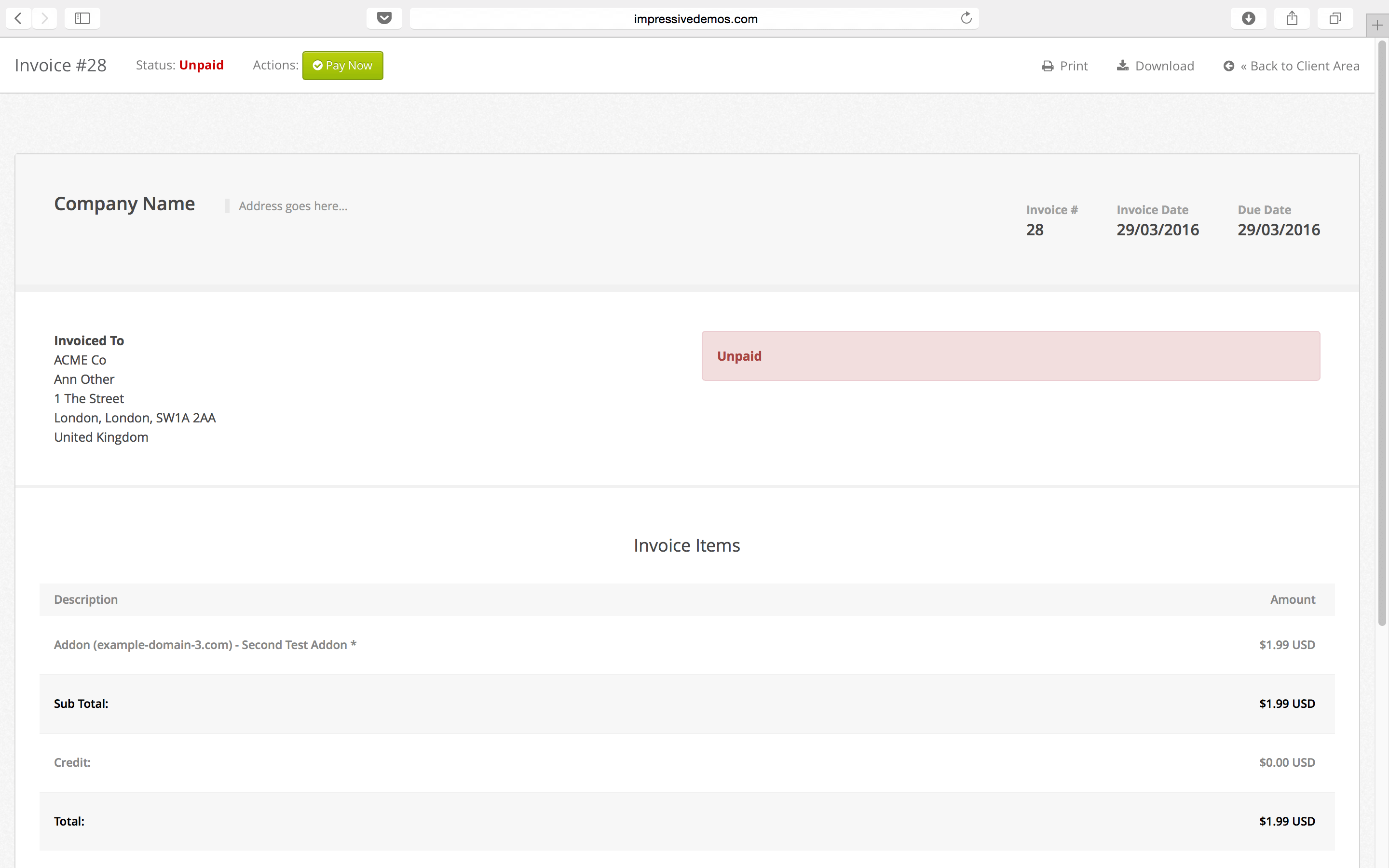1389x868 pixels.
Task: Click the download icon beside Download
Action: pyautogui.click(x=1123, y=66)
